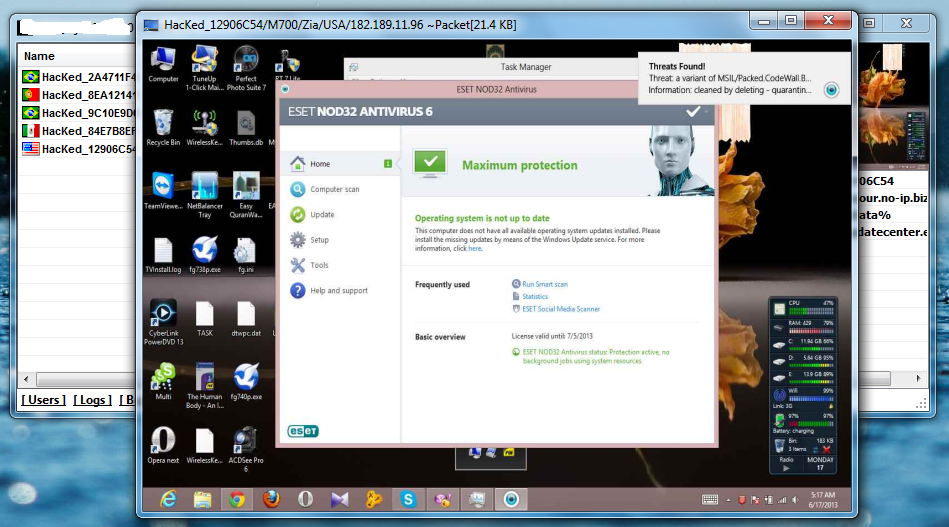Open Easy QuranWa shortcut
Screen dimensions: 949x527
[x=246, y=195]
